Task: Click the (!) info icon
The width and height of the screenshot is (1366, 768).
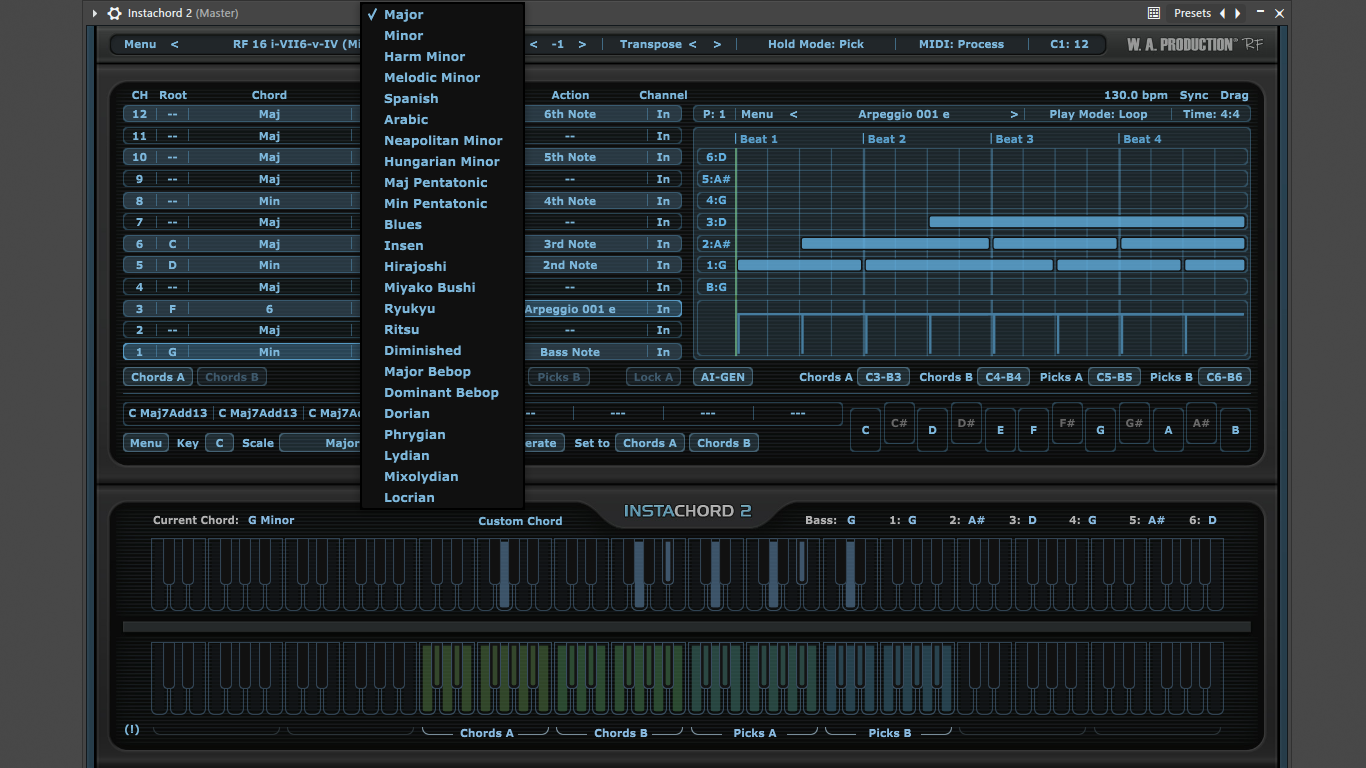Action: 132,729
